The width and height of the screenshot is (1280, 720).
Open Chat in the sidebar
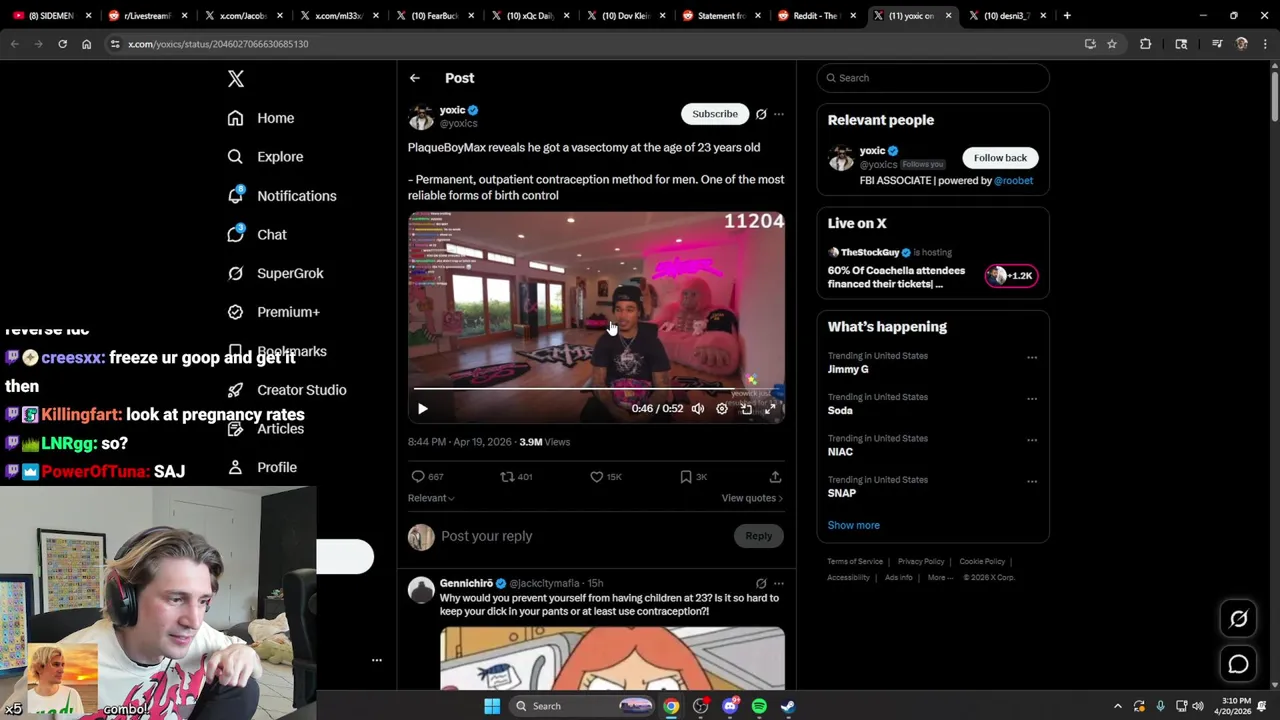click(x=257, y=235)
